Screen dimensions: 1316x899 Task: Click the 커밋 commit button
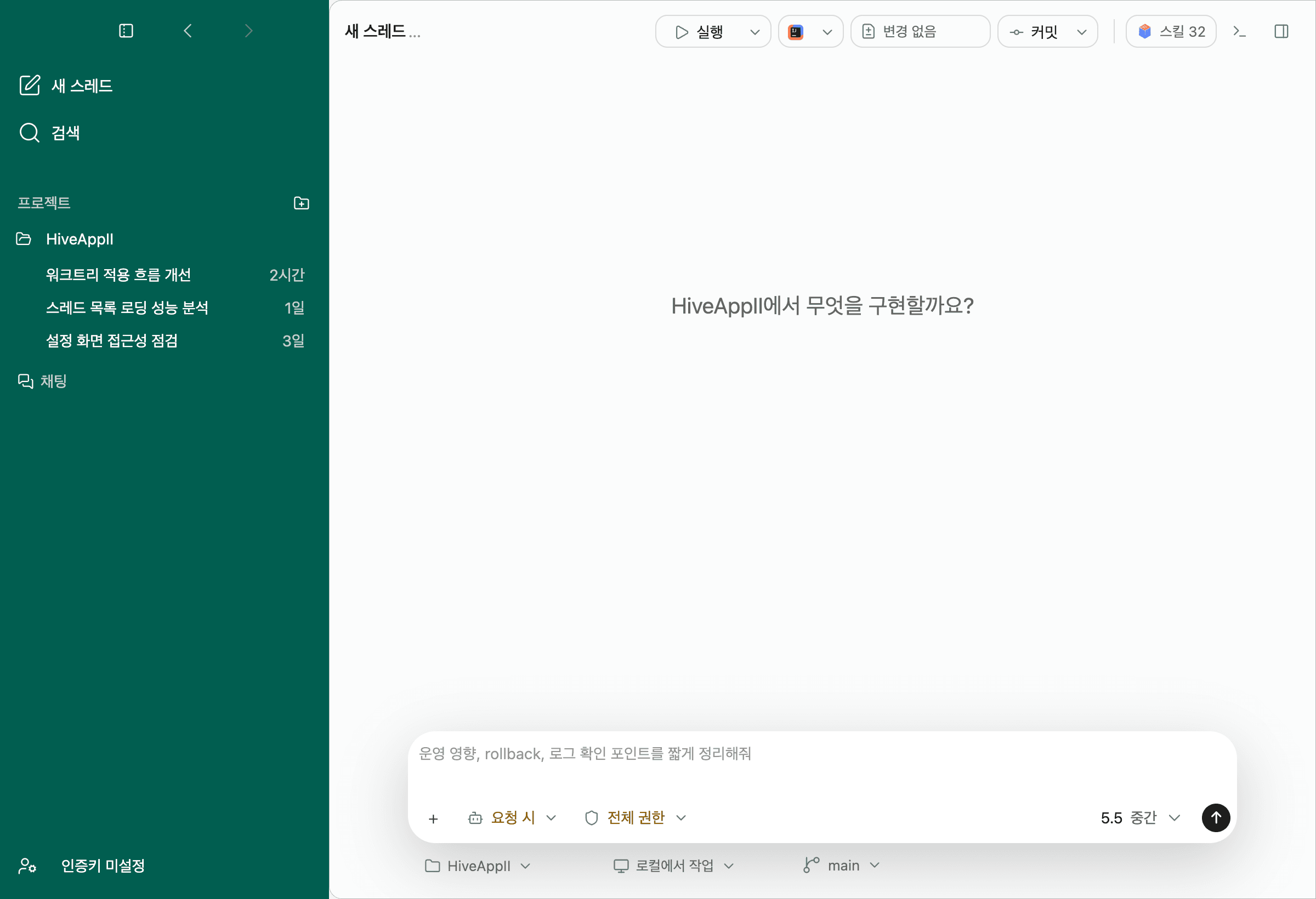pos(1034,32)
